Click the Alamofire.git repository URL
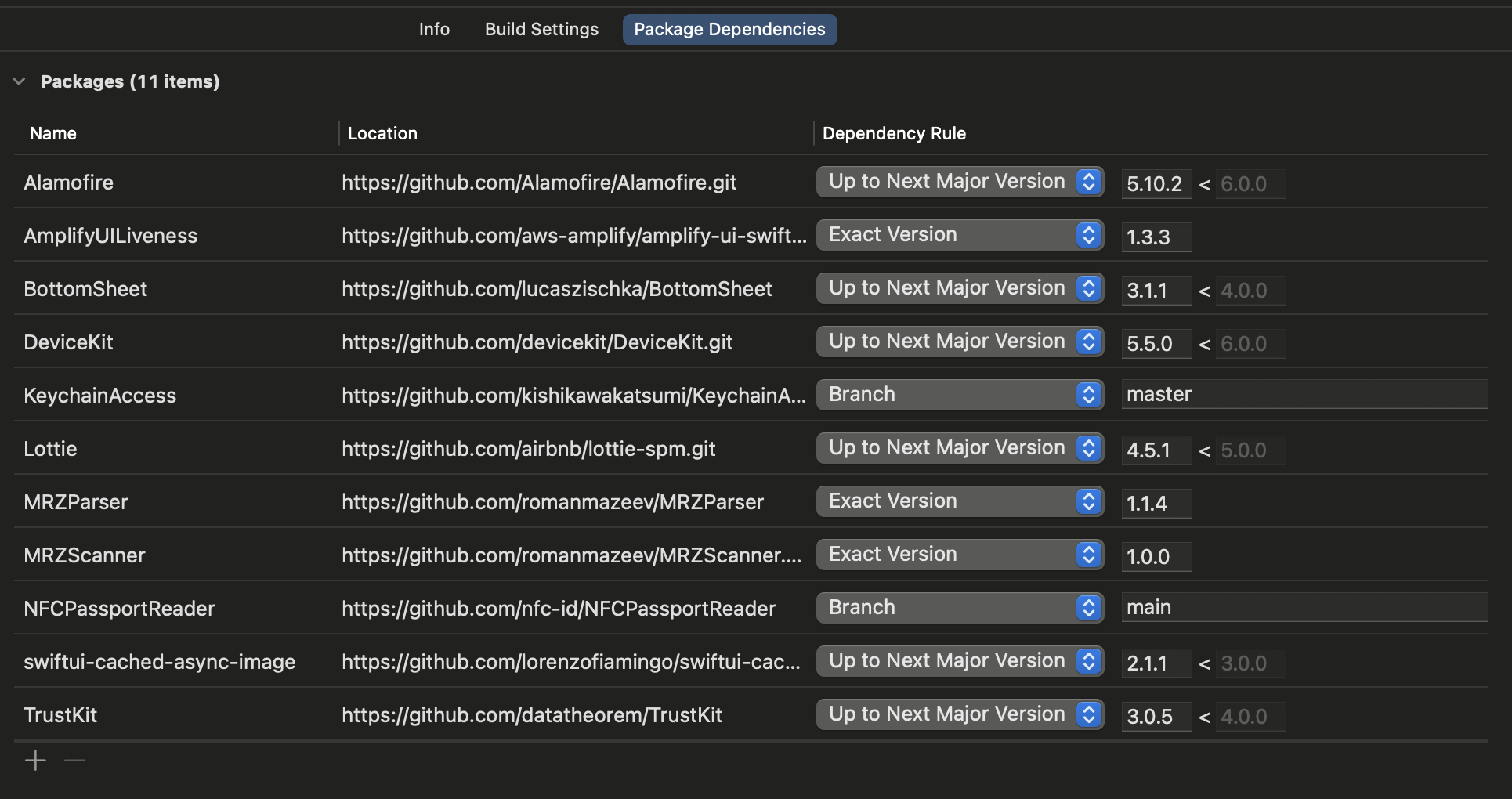Screen dimensions: 1512x799 (x=539, y=183)
